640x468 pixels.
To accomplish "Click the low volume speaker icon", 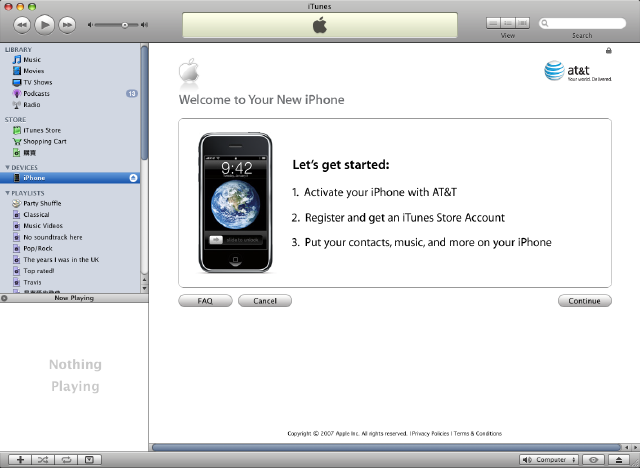I will (90, 25).
